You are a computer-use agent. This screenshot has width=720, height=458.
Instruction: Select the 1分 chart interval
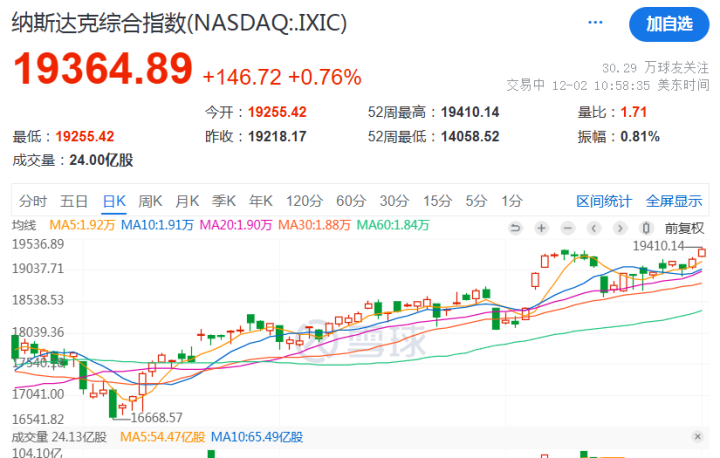click(x=512, y=201)
